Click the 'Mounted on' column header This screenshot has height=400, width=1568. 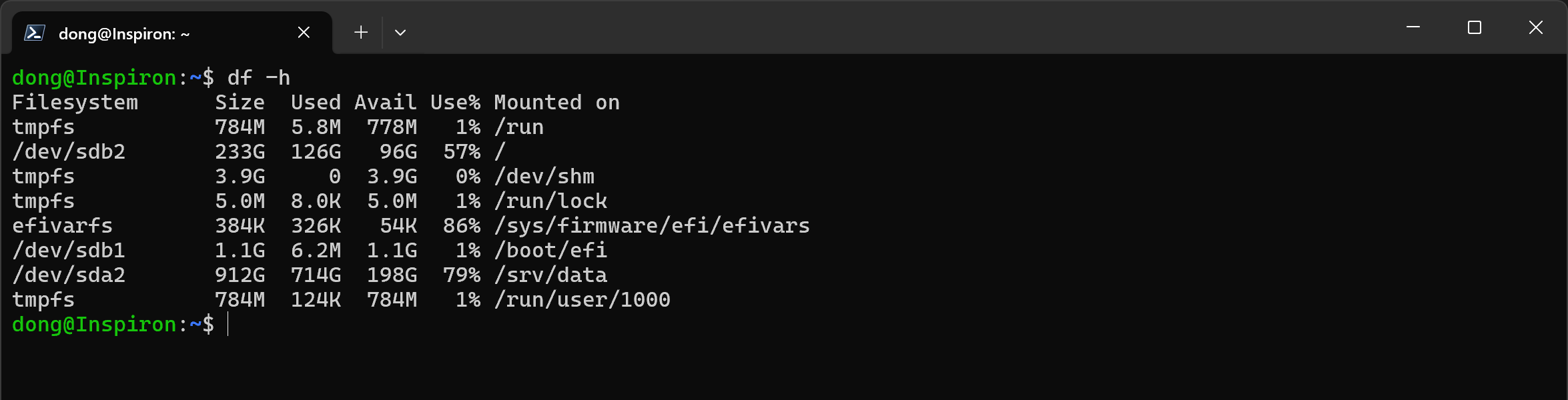pos(557,103)
